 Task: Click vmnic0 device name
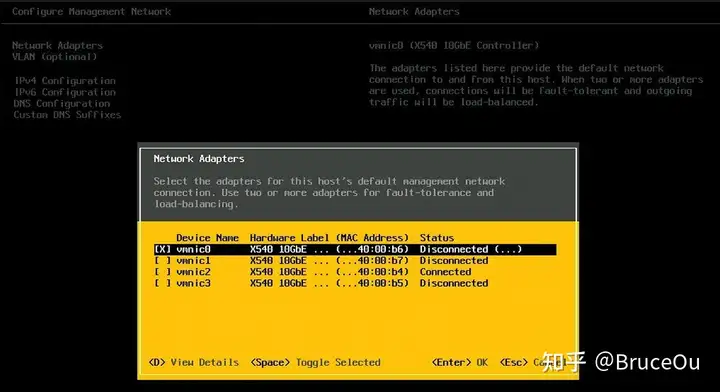(x=193, y=249)
